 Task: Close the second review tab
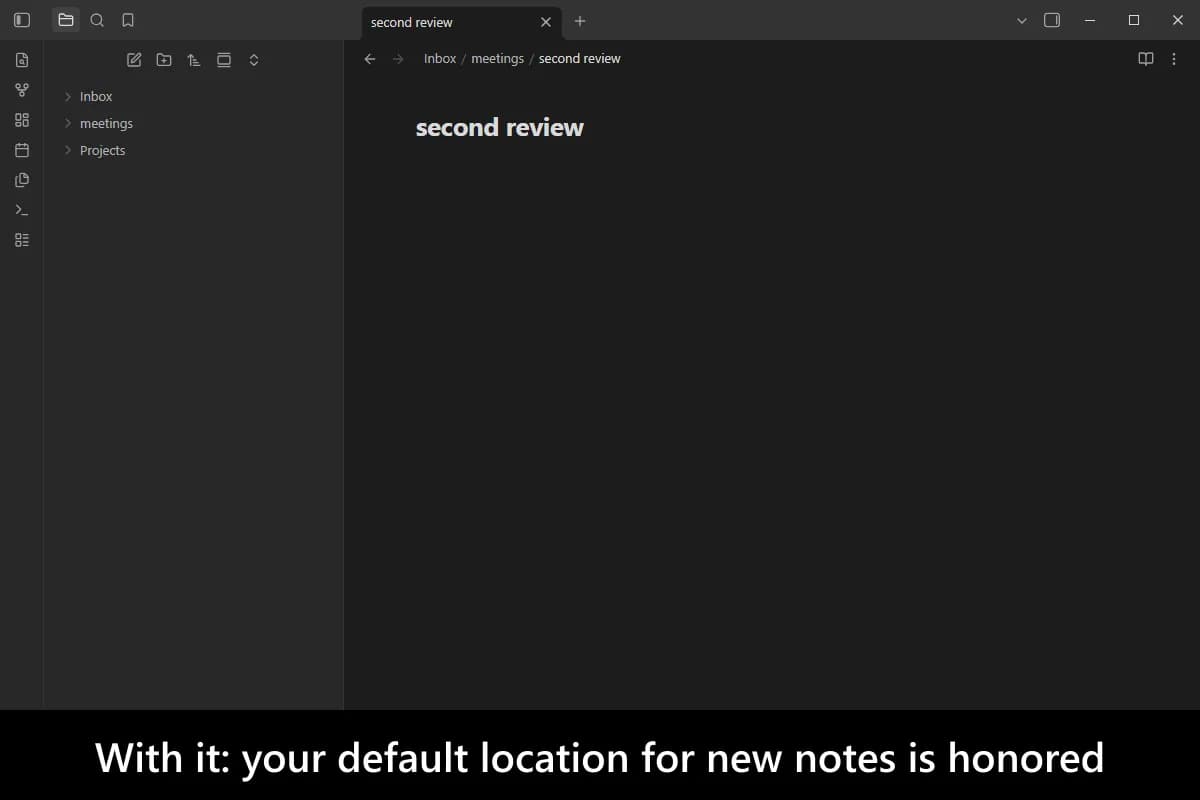(546, 22)
